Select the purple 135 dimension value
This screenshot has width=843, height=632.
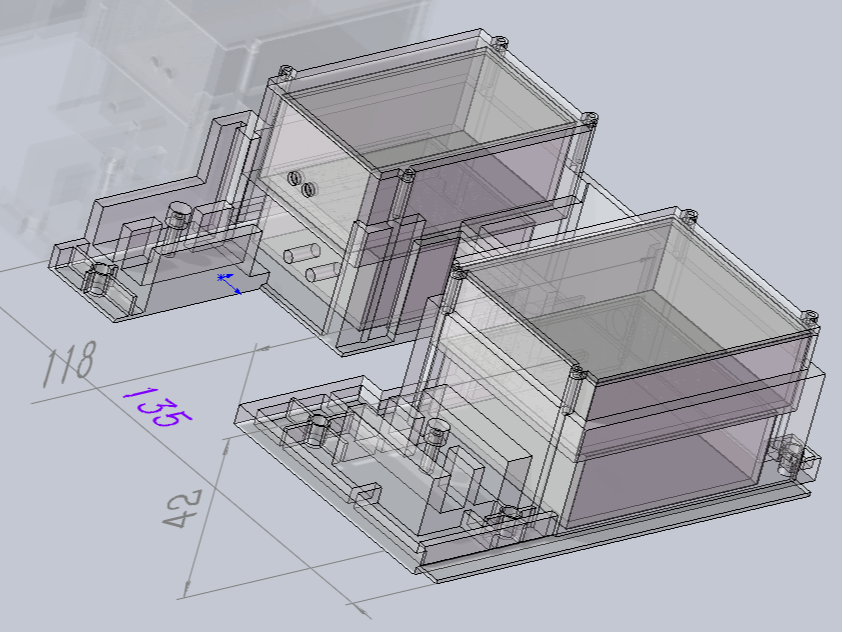coord(157,407)
